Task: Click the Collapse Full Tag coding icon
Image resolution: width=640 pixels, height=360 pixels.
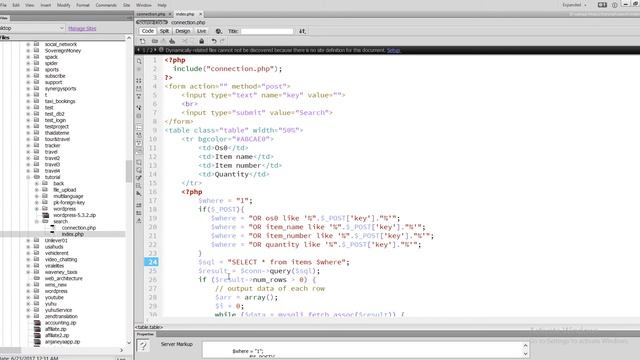Action: (139, 80)
